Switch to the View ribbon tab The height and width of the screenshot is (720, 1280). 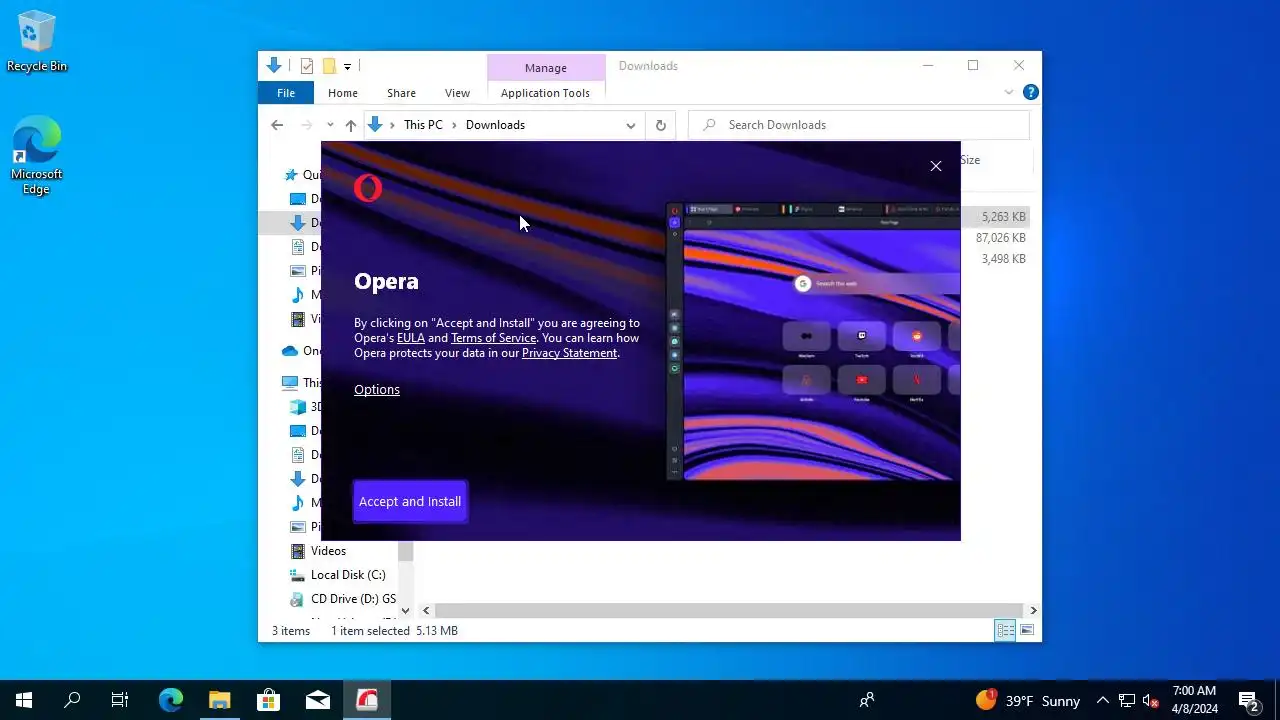tap(457, 93)
